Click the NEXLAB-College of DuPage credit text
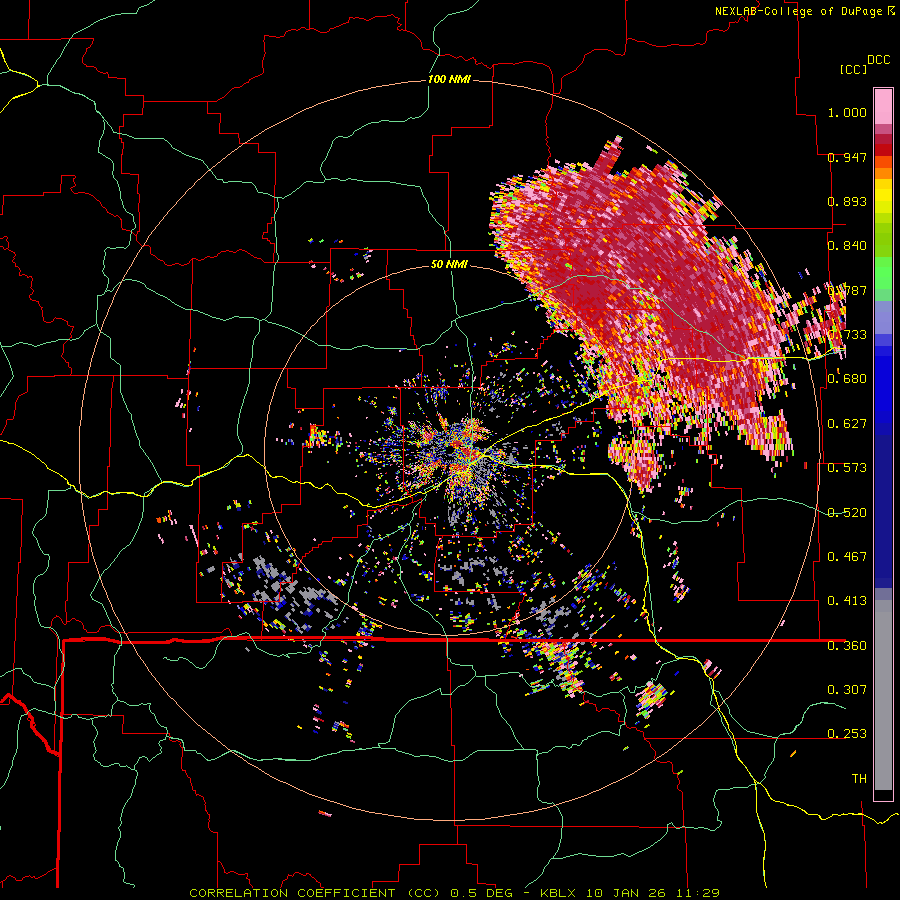 click(798, 11)
